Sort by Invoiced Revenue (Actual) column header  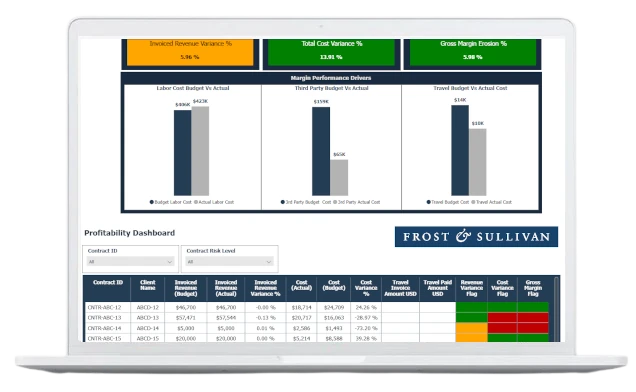[226, 288]
